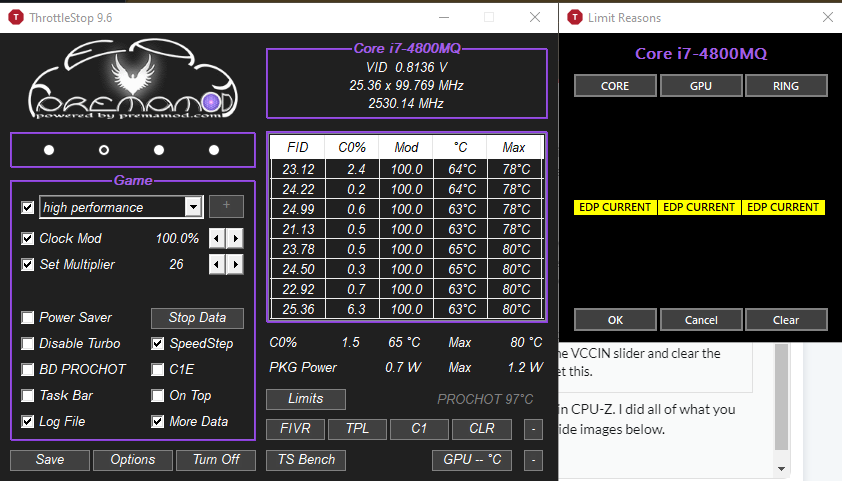Click the VID 0.8136 V reading
The width and height of the screenshot is (842, 481).
tap(407, 67)
